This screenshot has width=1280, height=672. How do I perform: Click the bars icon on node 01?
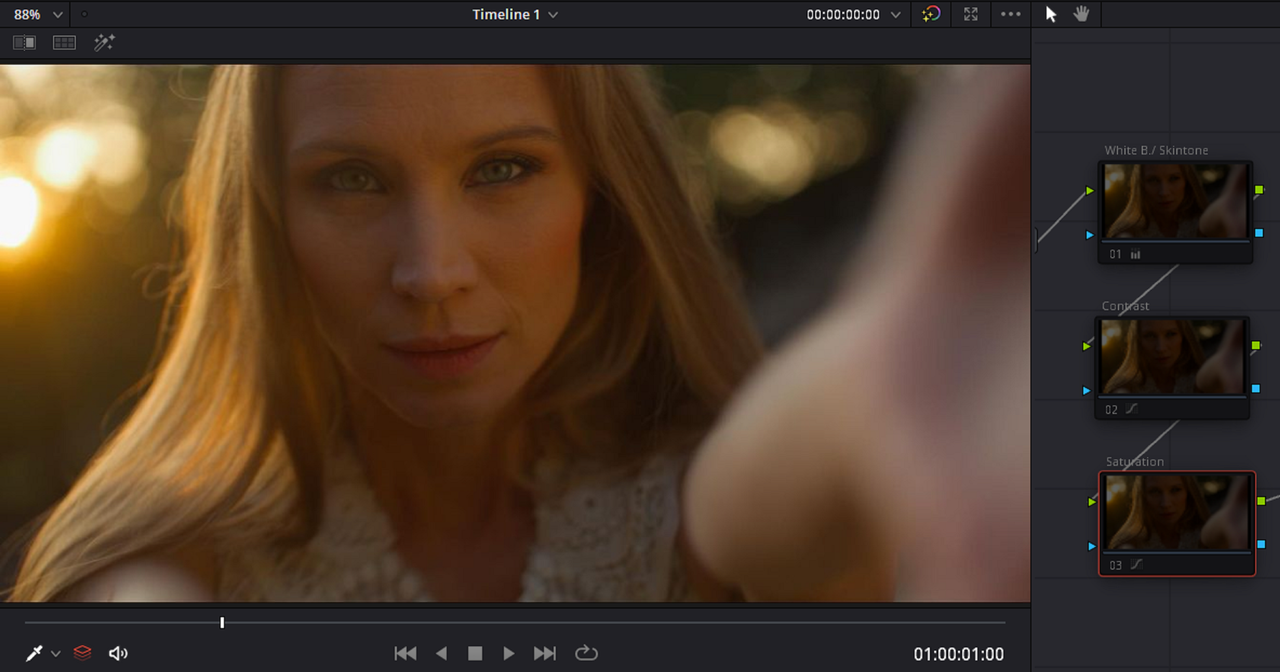pyautogui.click(x=1135, y=255)
